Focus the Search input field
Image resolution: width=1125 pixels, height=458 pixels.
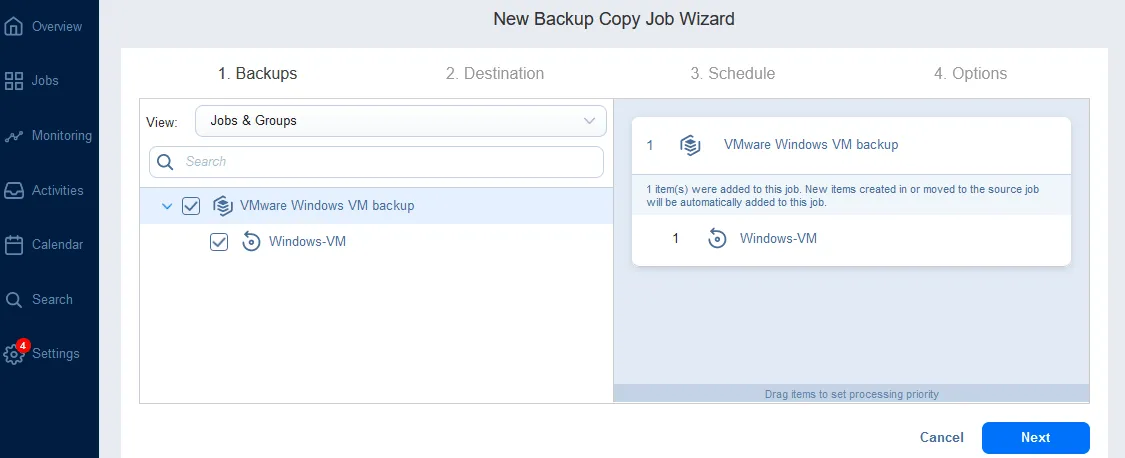pos(390,162)
